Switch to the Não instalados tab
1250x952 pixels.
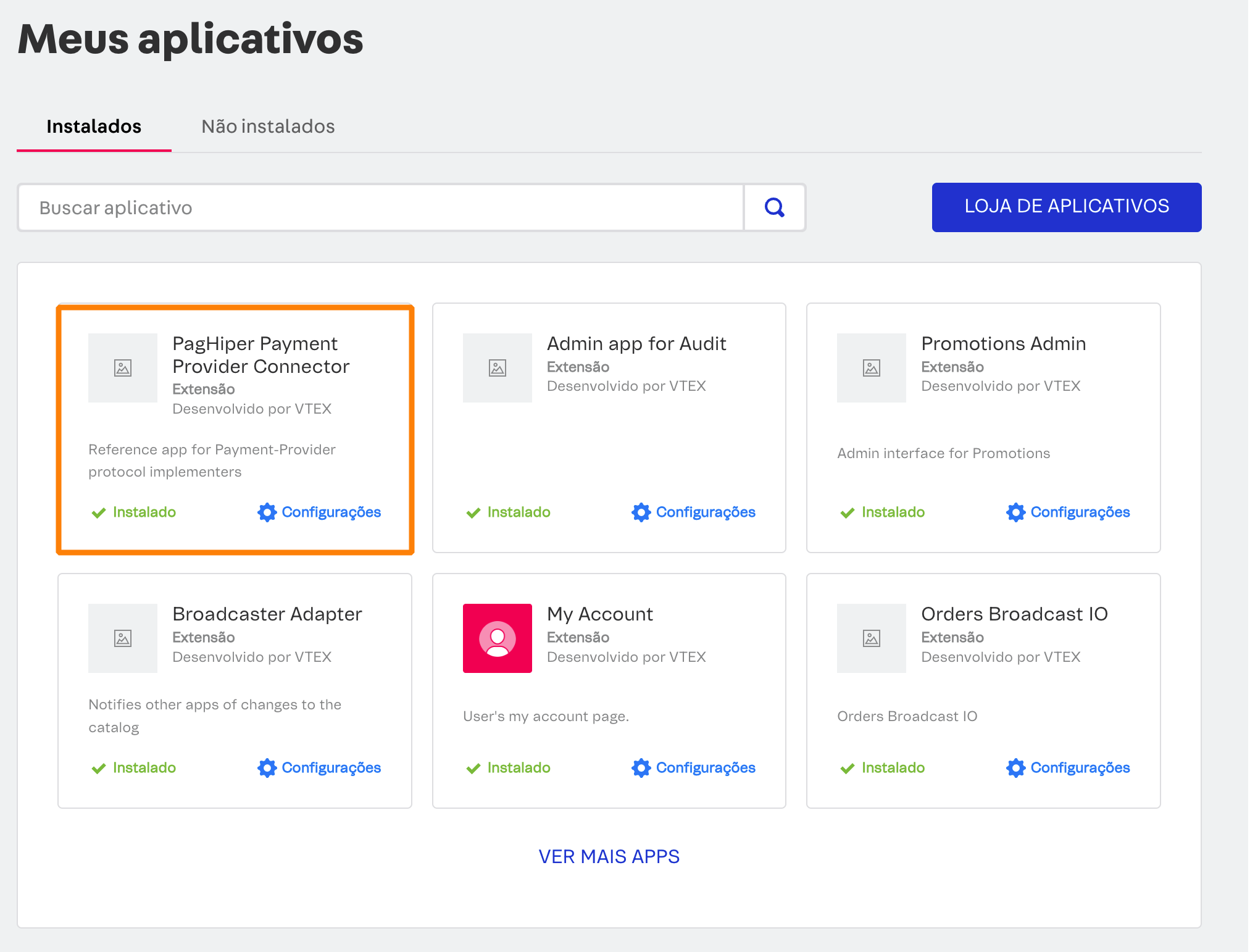click(268, 127)
